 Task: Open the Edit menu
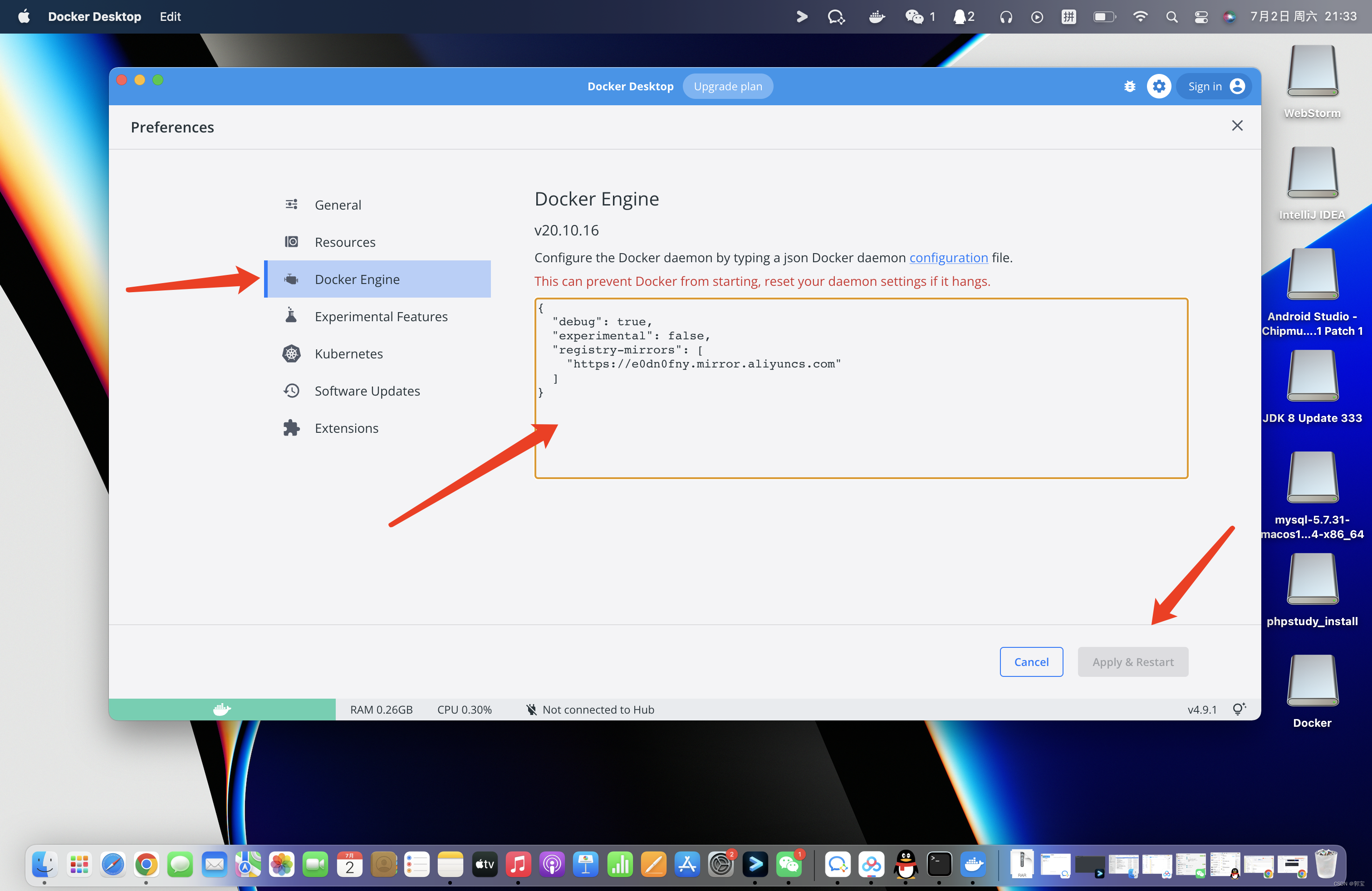pos(170,17)
